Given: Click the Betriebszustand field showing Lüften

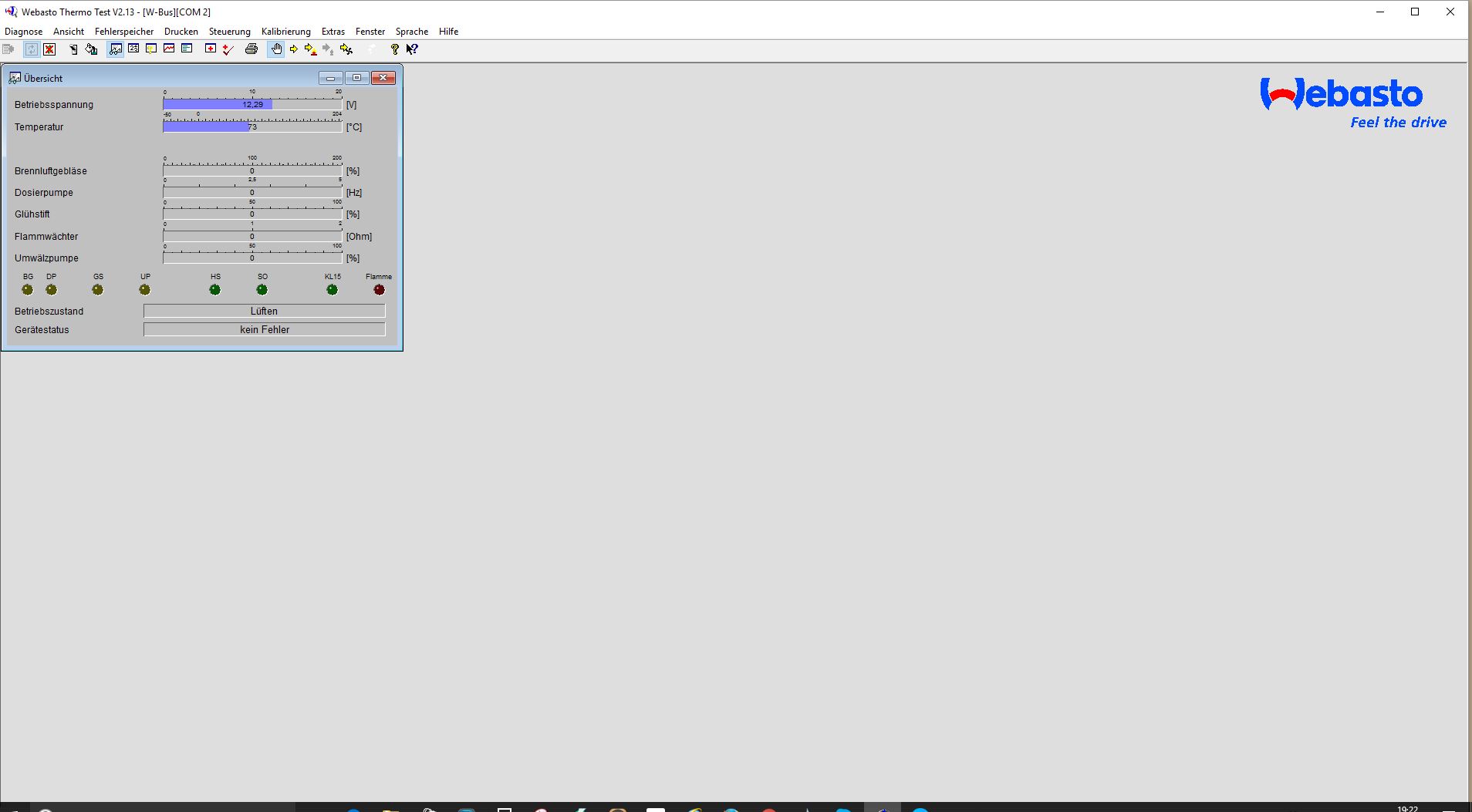Looking at the screenshot, I should coord(264,311).
